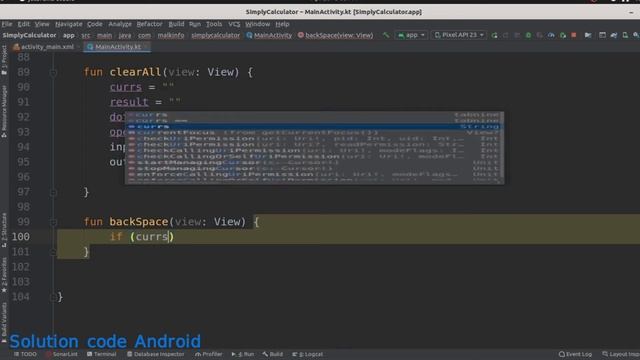Open the Window menu
This screenshot has width=640, height=360.
pyautogui.click(x=258, y=24)
